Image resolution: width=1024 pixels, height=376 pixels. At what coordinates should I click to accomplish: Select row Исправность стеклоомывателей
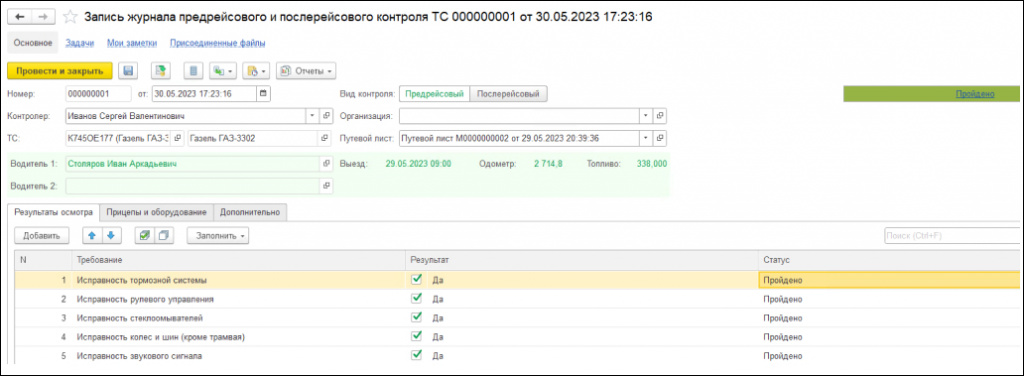[517, 318]
